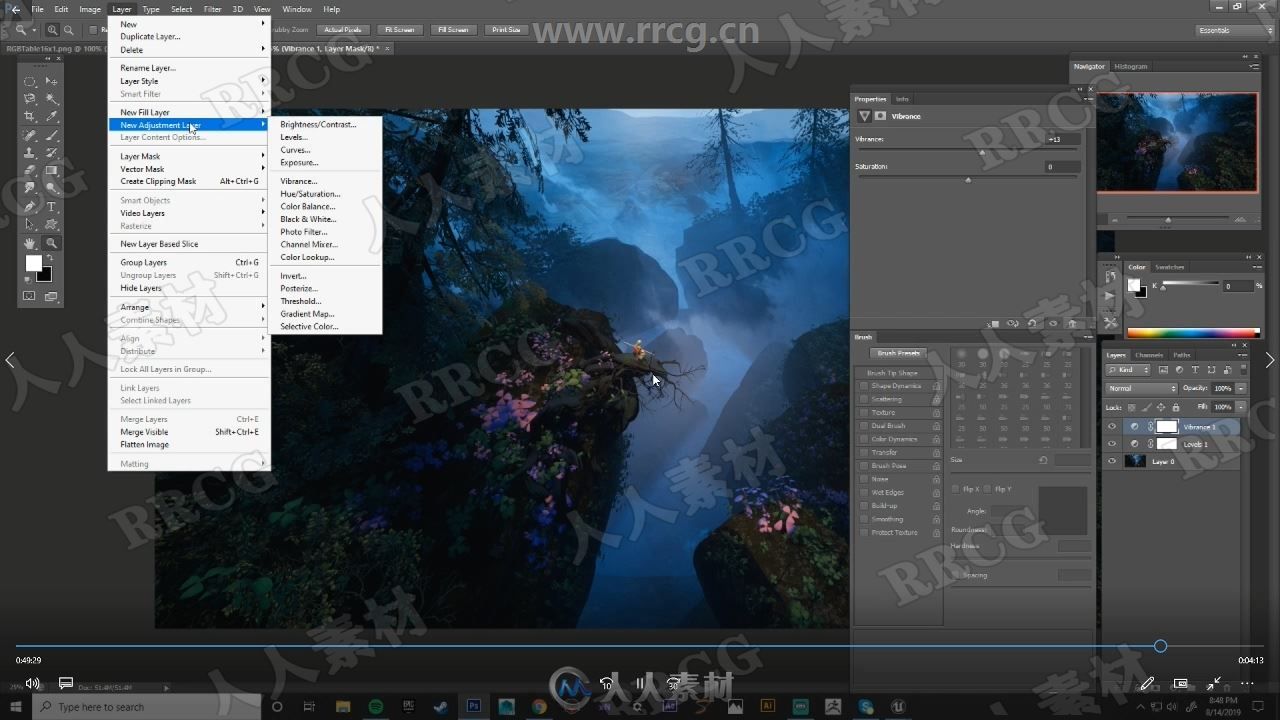
Task: Hide the Levels 1 layer
Action: [1112, 444]
